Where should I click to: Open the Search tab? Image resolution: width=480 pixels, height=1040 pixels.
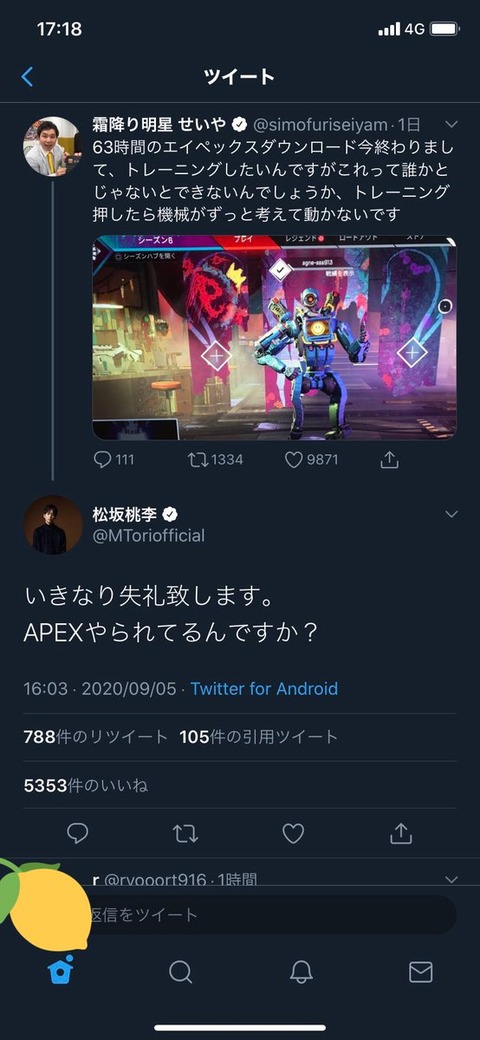coord(180,972)
